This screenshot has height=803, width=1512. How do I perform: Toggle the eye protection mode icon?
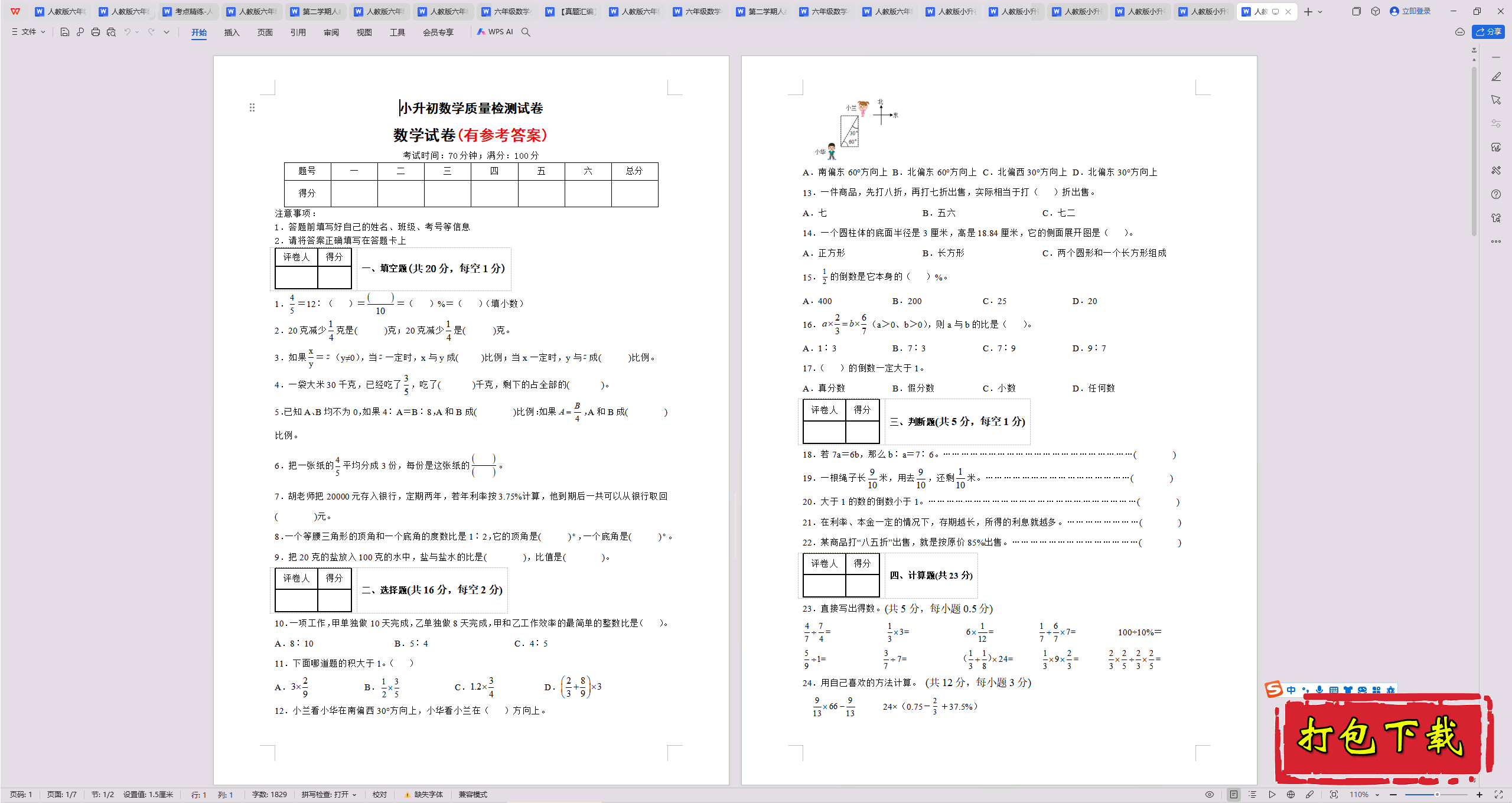coord(1210,795)
